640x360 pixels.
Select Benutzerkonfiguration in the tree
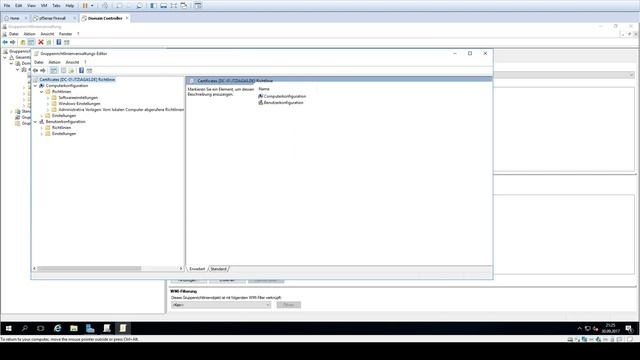(x=65, y=122)
